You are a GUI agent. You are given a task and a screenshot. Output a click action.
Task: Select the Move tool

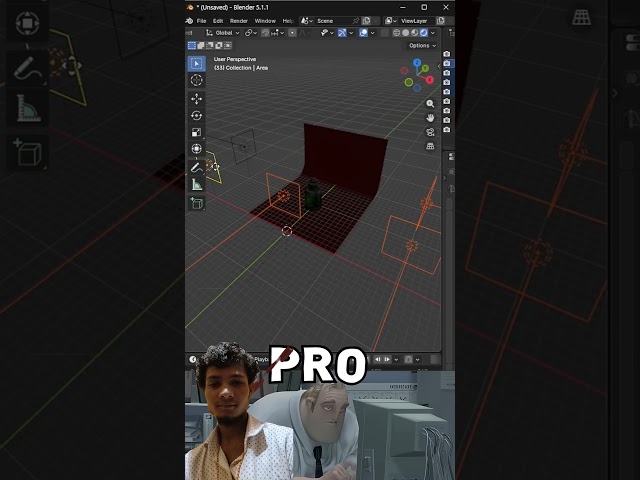[x=196, y=99]
